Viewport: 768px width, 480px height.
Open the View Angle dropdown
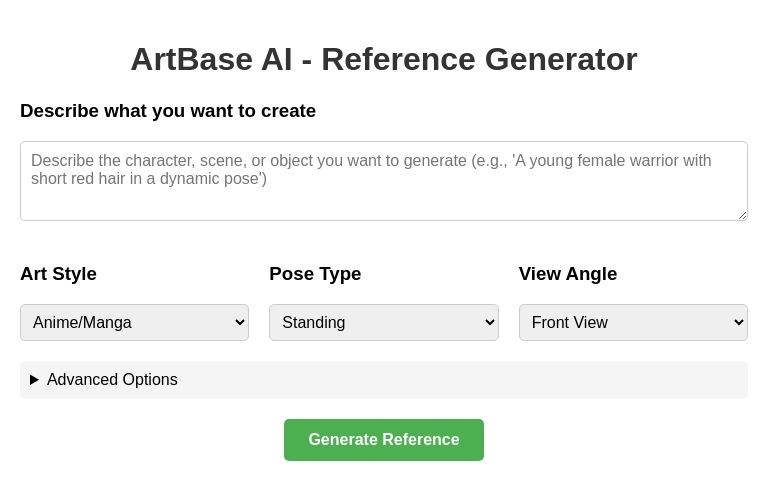[x=632, y=322]
